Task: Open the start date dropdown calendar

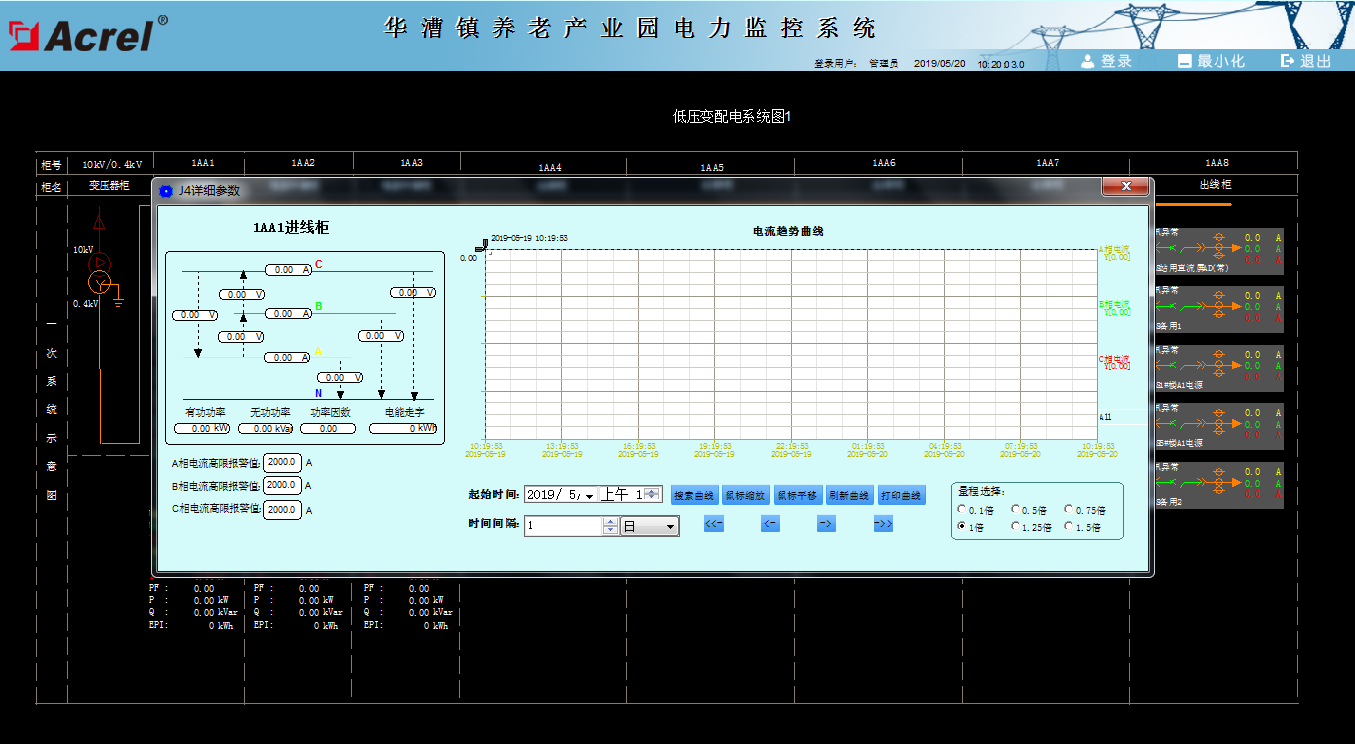Action: [x=589, y=495]
